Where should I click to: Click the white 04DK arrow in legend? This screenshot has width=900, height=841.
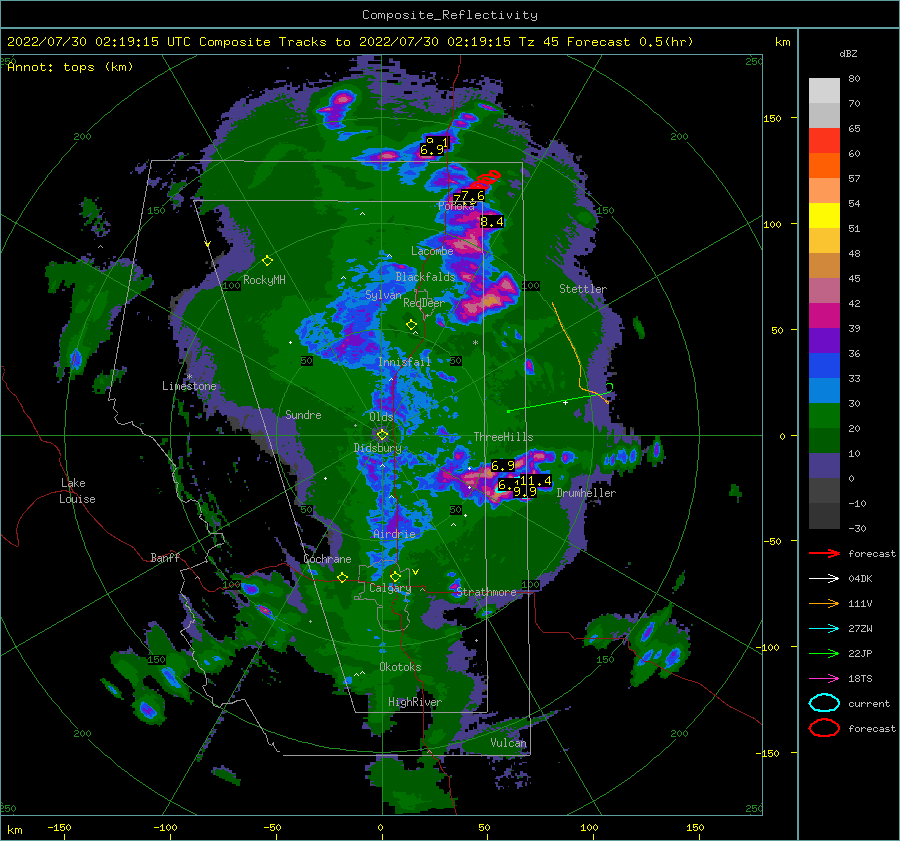(x=824, y=579)
